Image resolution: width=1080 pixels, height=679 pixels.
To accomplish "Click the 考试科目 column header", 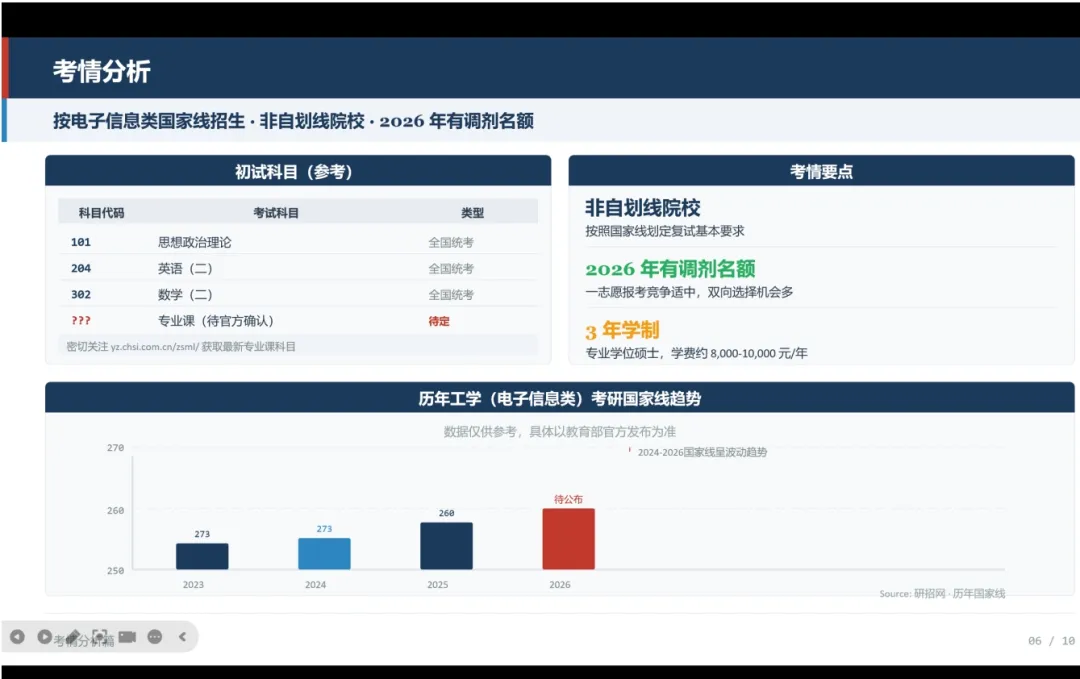I will pyautogui.click(x=276, y=213).
